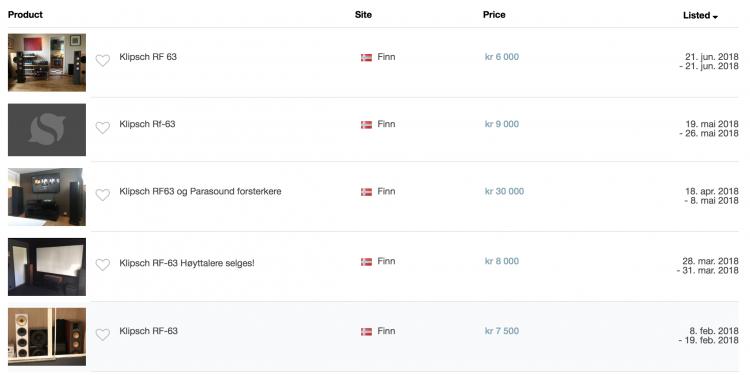Open thumbnail of white and wood speakers
Viewport: 750px width, 375px height.
pyautogui.click(x=47, y=336)
